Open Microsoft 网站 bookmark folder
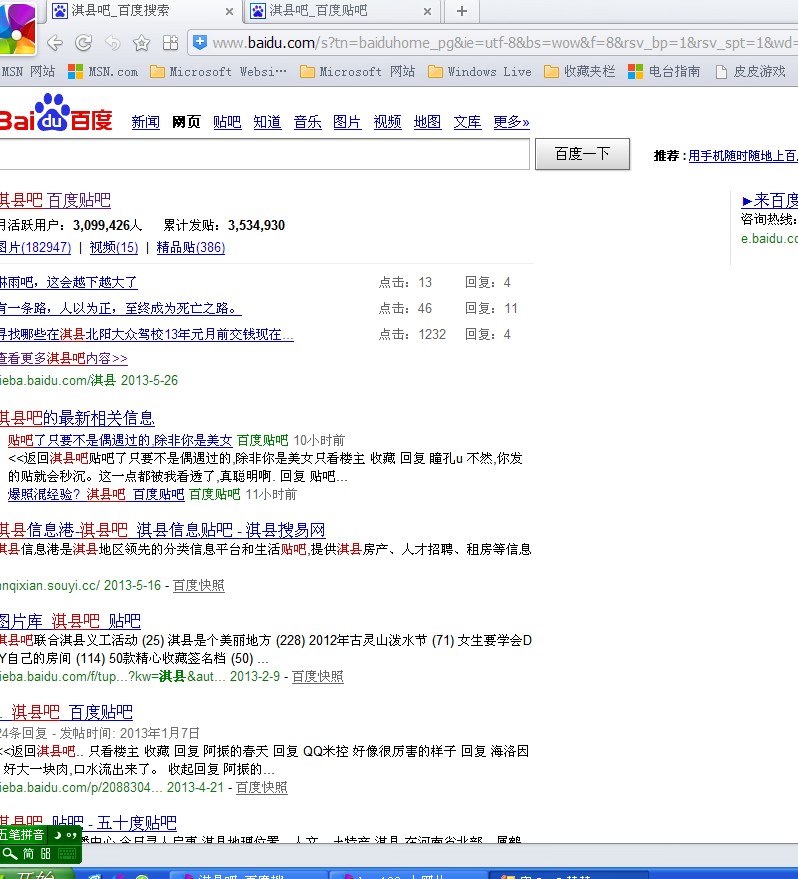 (x=358, y=72)
